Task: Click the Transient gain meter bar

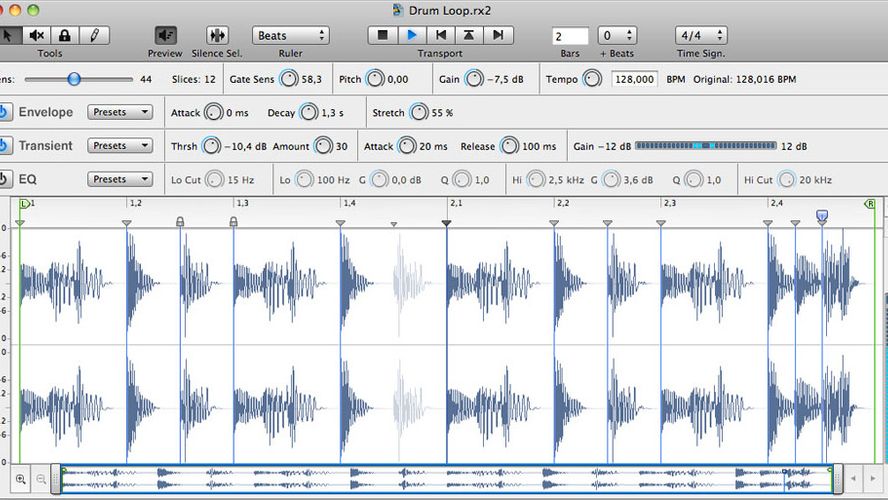Action: pos(706,146)
